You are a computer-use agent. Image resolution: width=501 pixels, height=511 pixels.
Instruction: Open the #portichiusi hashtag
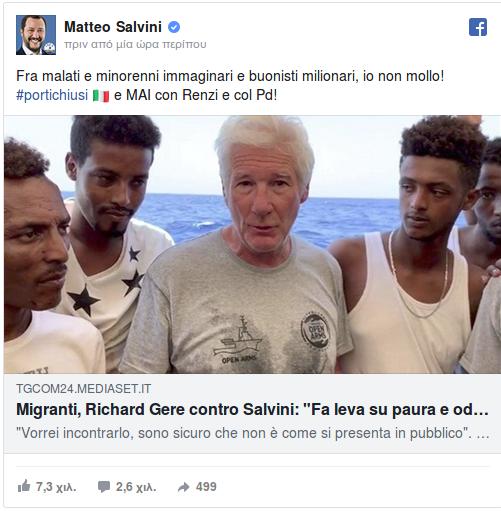52,95
